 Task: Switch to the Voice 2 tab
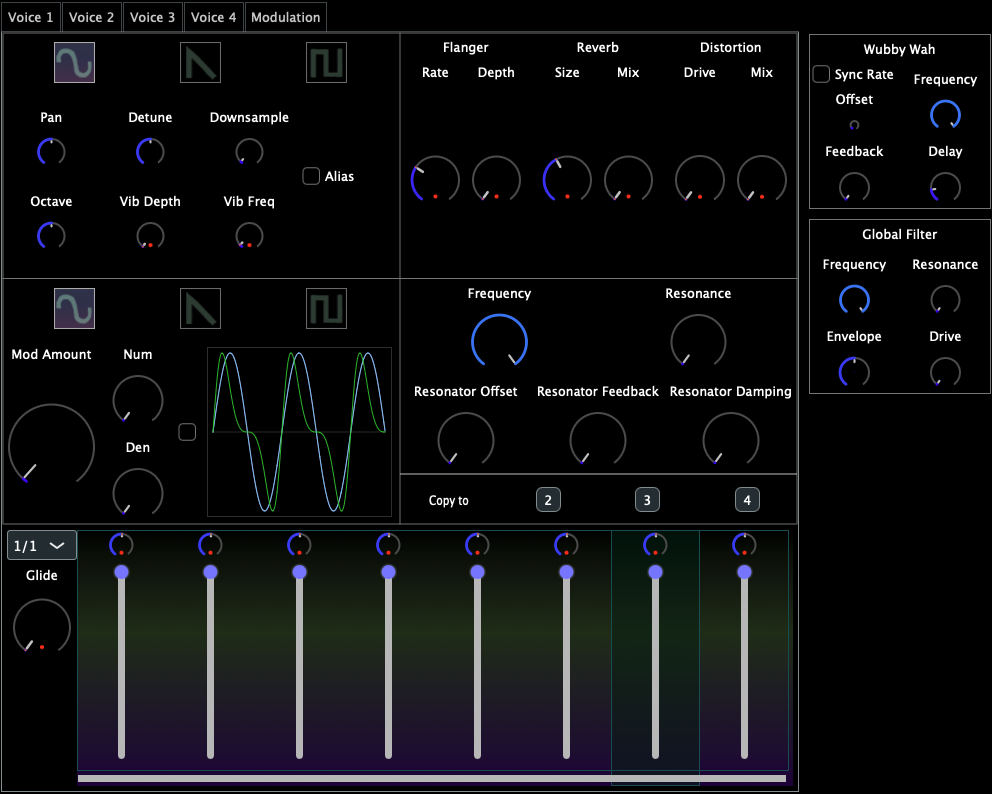click(91, 16)
